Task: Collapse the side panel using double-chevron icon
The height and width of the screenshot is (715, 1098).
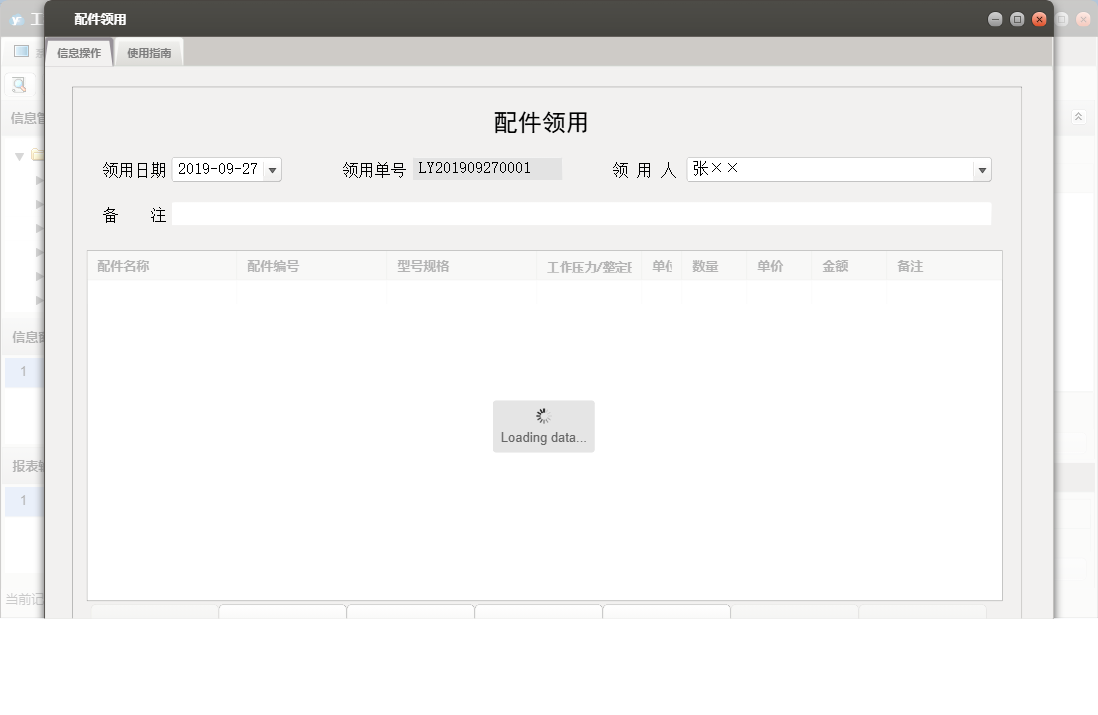Action: pyautogui.click(x=1078, y=117)
